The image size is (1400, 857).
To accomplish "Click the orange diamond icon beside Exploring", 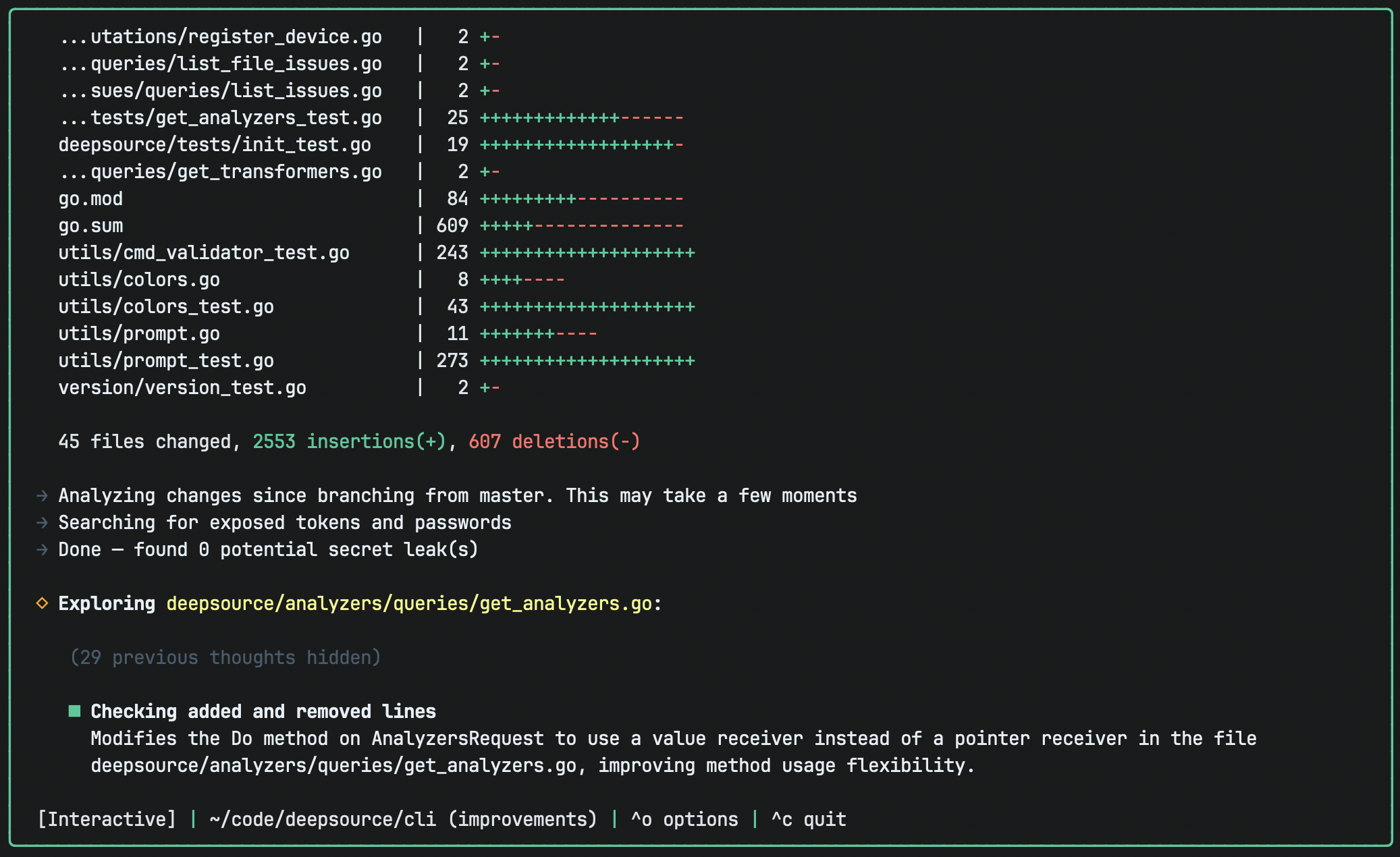I will click(x=42, y=603).
